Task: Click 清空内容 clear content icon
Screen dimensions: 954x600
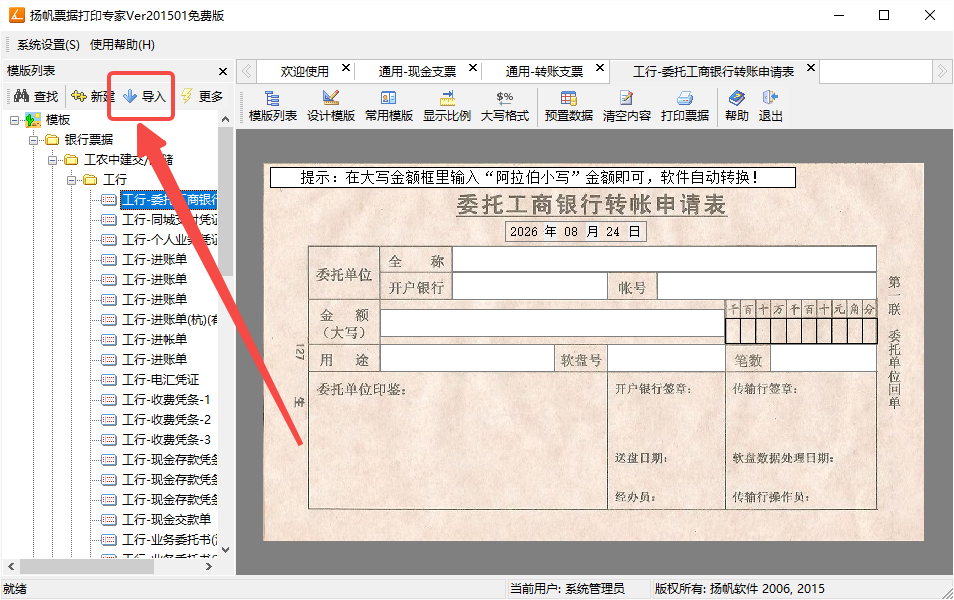Action: coord(627,106)
